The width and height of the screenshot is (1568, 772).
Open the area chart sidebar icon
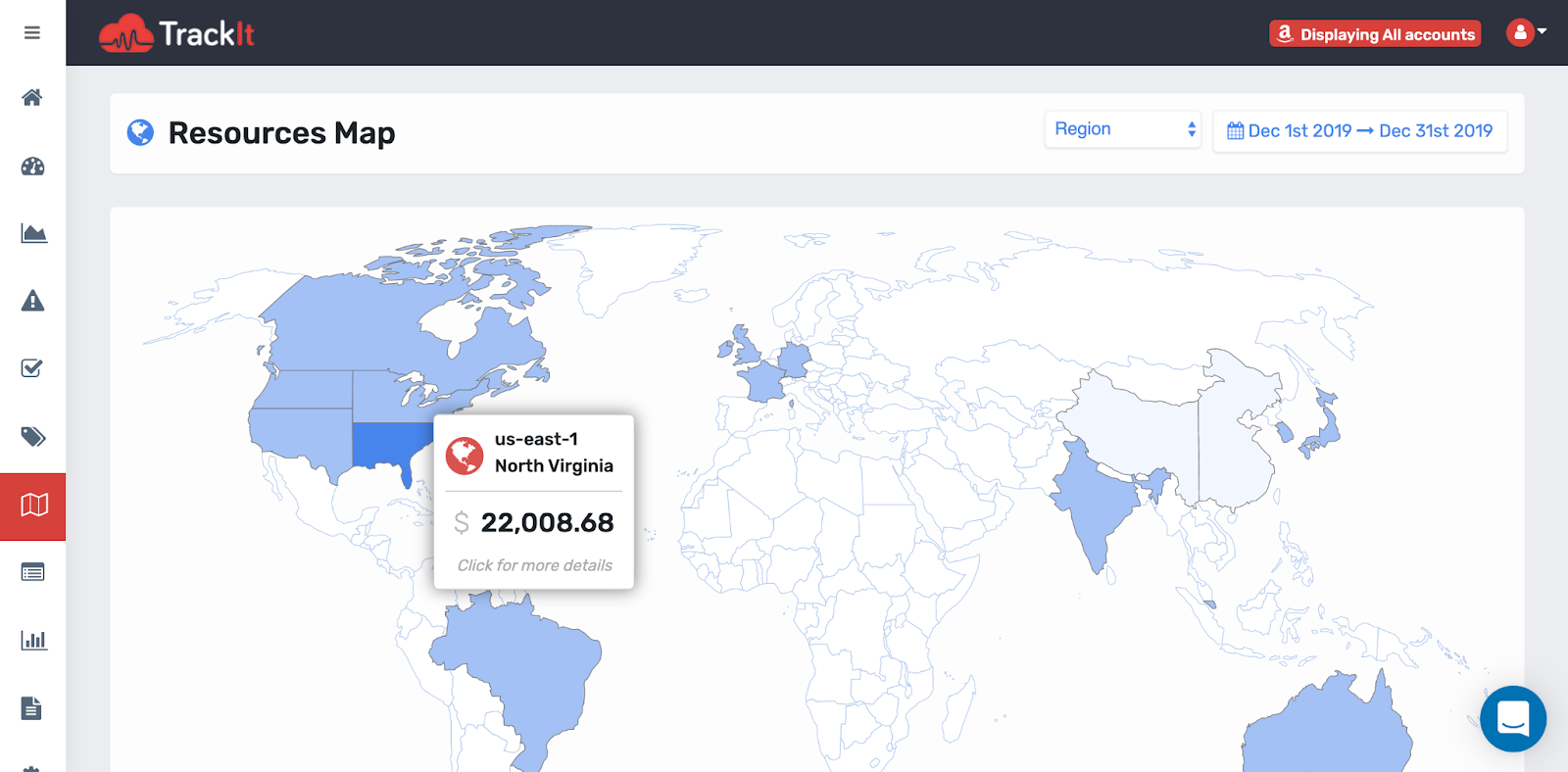point(33,233)
